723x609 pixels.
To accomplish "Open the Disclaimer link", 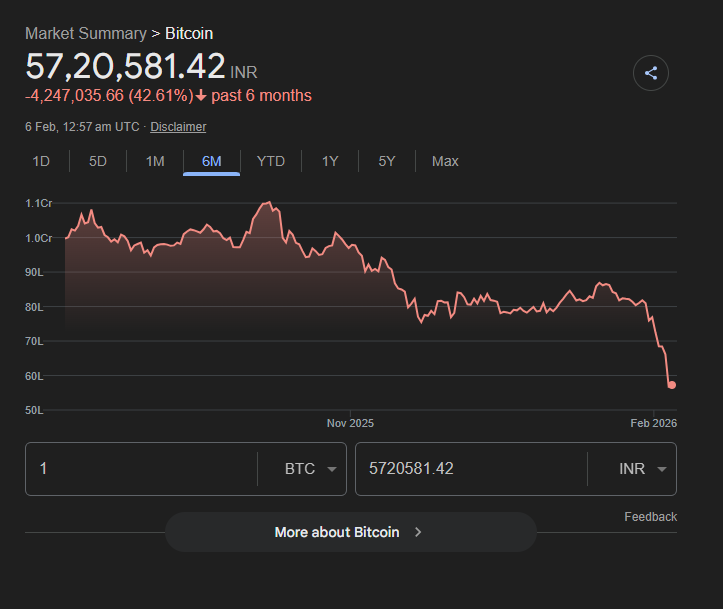I will [x=178, y=127].
